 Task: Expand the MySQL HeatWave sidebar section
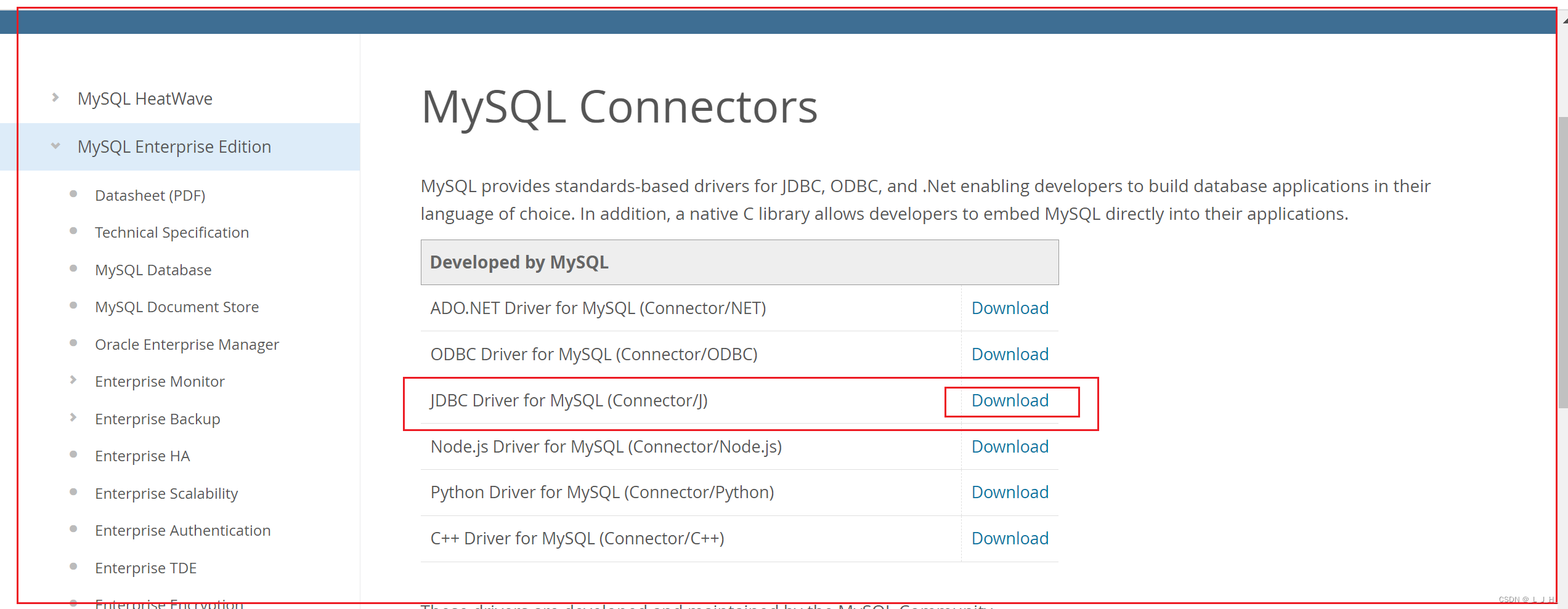55,97
